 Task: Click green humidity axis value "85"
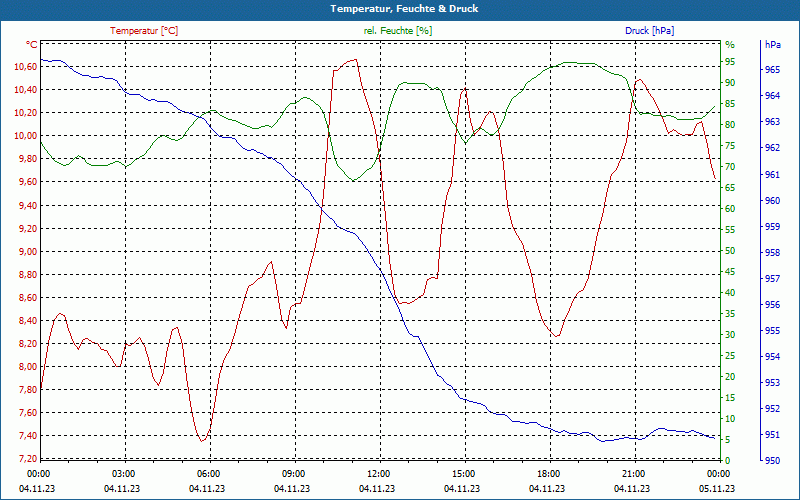(730, 104)
